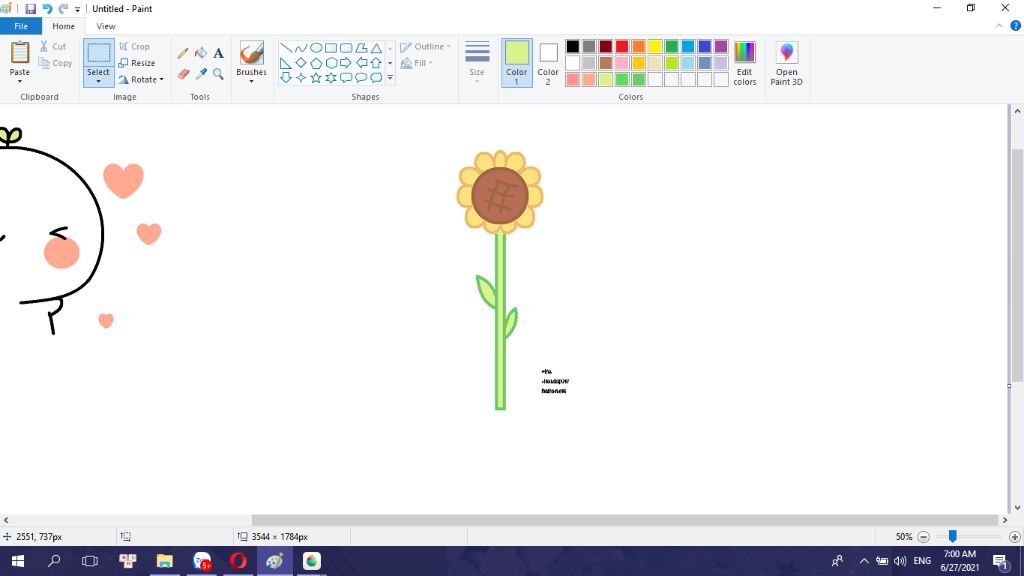Switch to the Home tab
Viewport: 1024px width, 576px height.
point(63,26)
